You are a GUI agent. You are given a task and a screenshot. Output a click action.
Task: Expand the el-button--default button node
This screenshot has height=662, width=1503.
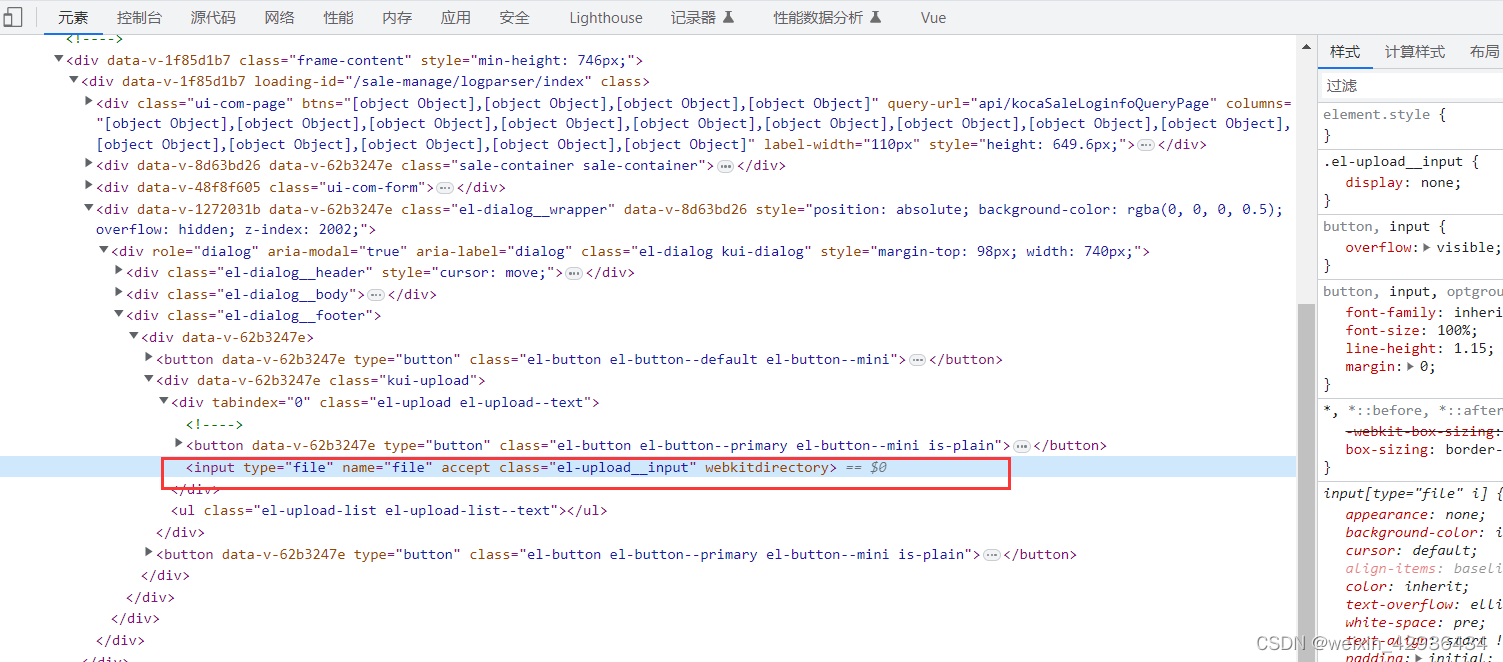[148, 358]
